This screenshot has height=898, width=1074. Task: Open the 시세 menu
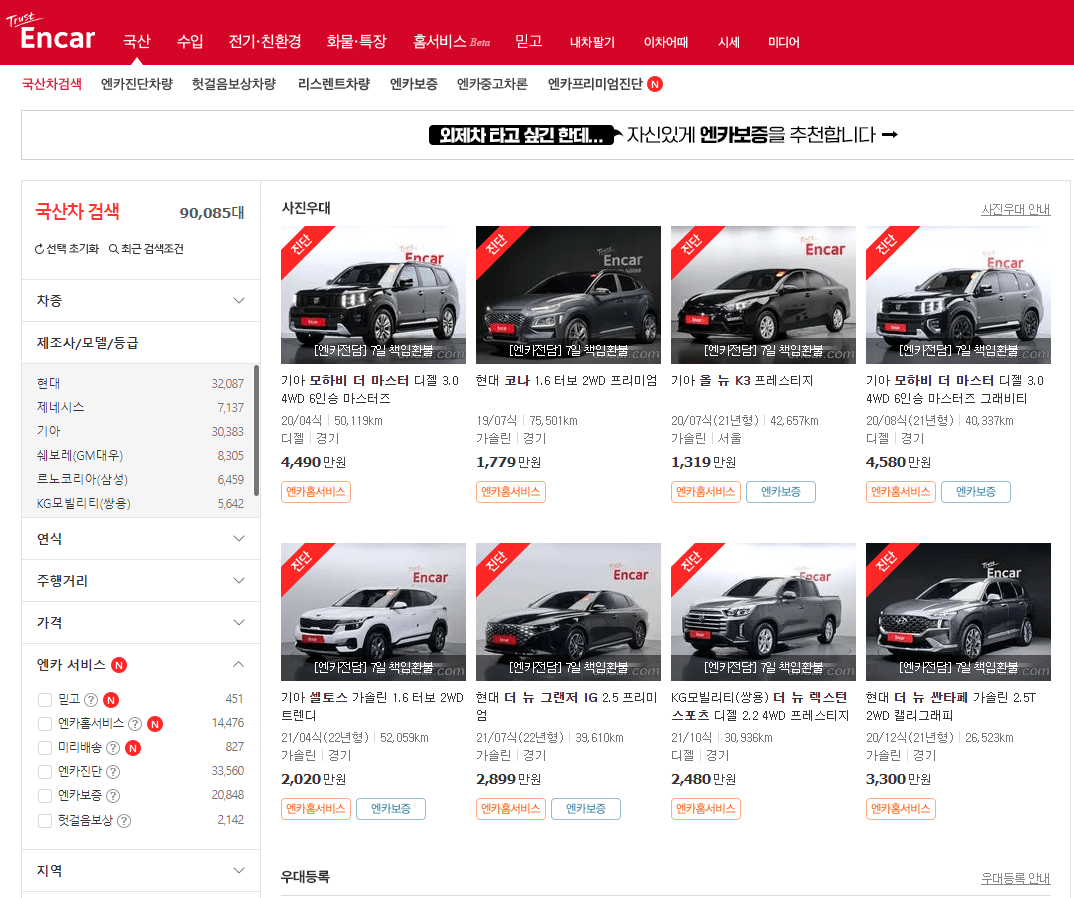(729, 42)
